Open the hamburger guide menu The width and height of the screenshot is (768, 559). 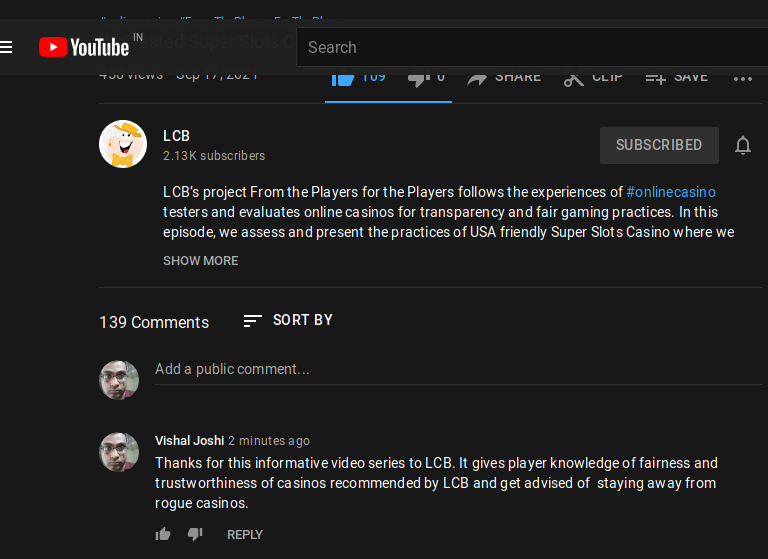click(x=6, y=47)
